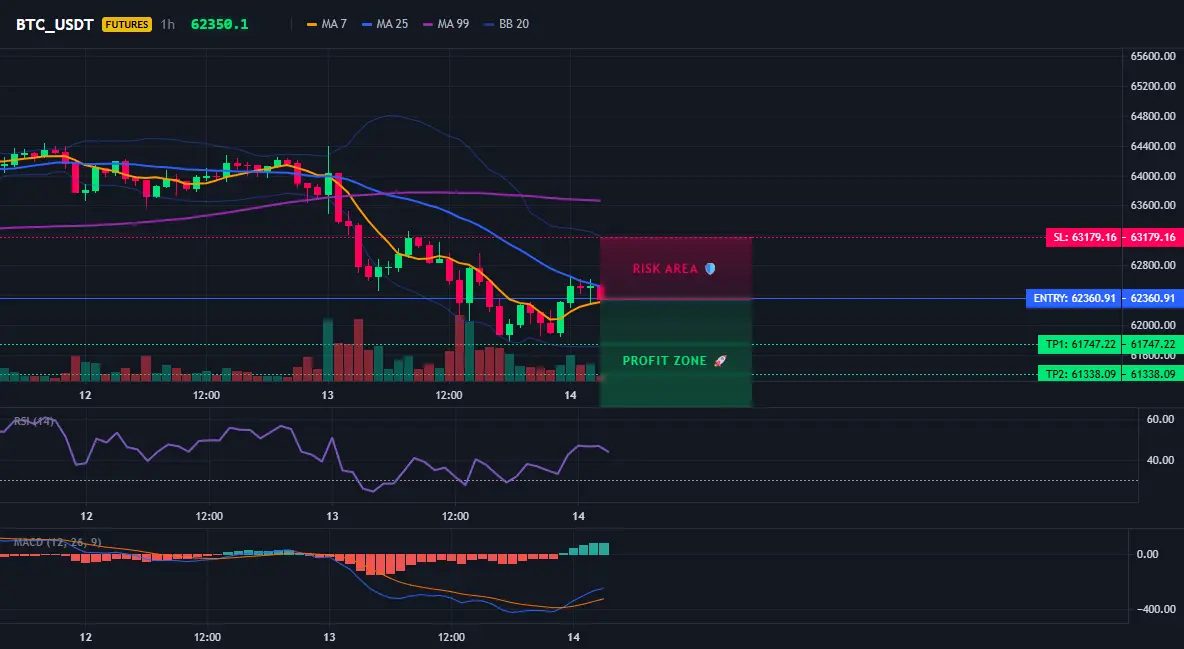Click the 65600.00 price axis value
This screenshot has width=1184, height=649.
1153,57
